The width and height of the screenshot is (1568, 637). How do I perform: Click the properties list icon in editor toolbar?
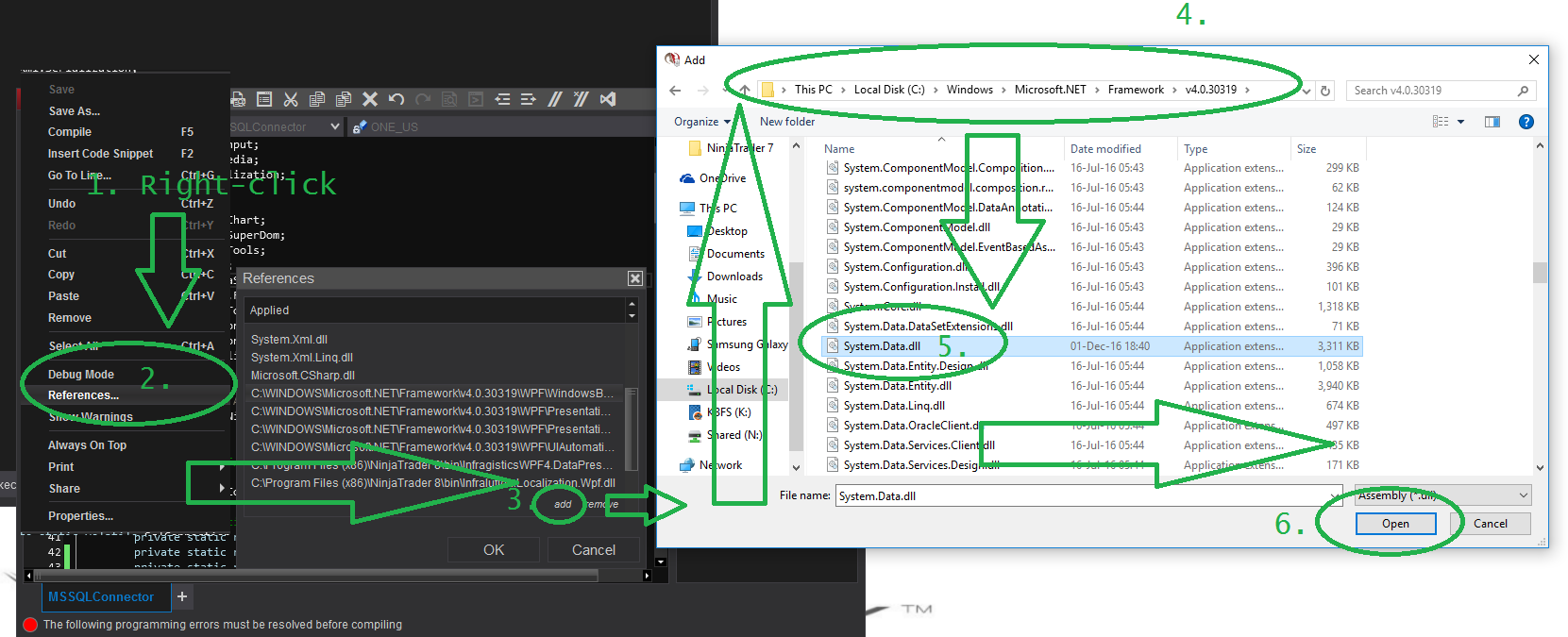264,99
